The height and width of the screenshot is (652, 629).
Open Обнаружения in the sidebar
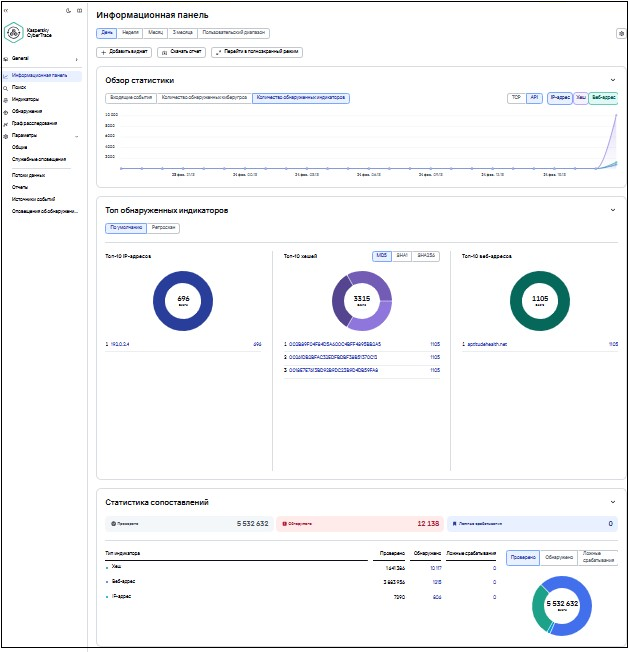(27, 112)
